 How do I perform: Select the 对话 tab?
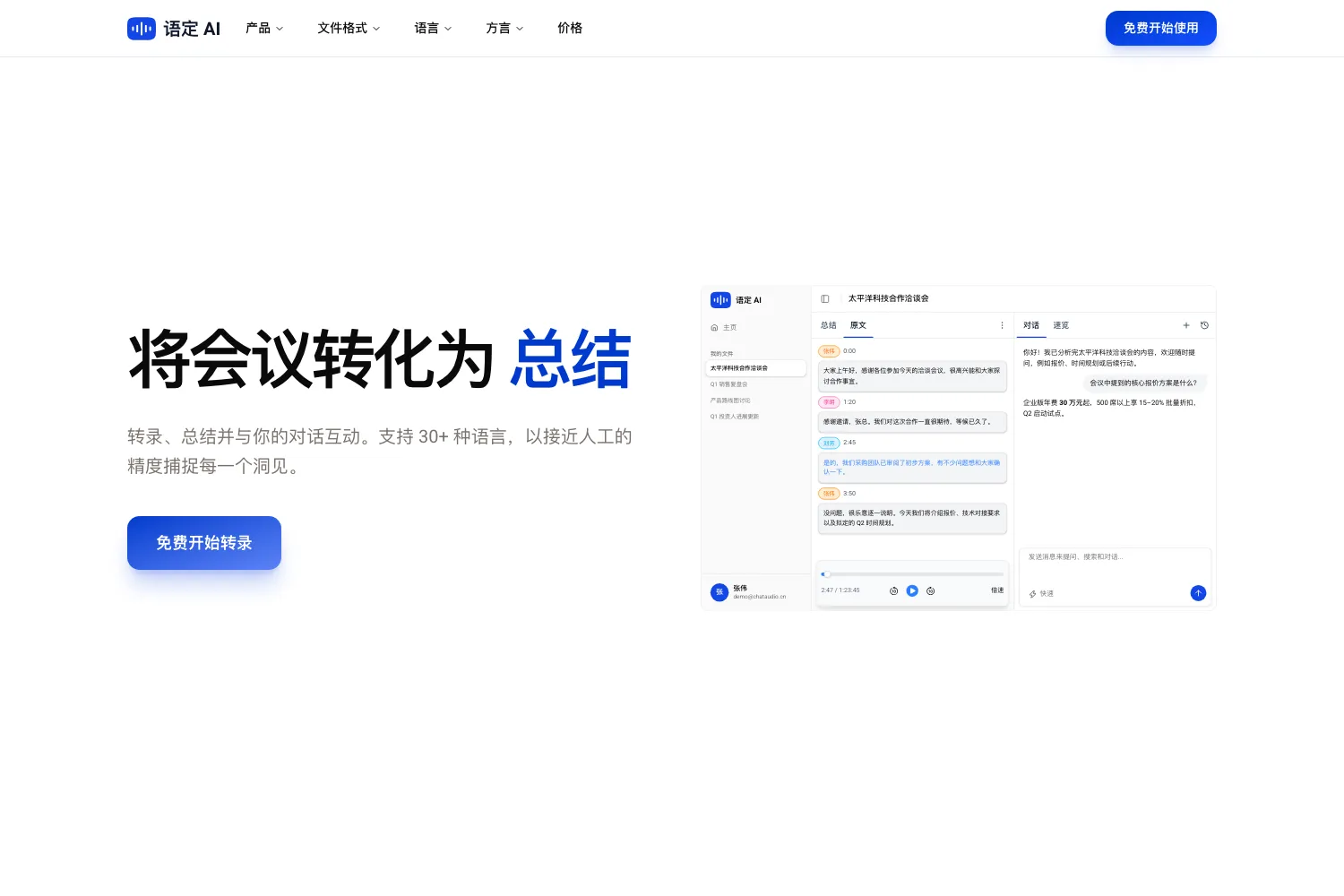point(1031,325)
